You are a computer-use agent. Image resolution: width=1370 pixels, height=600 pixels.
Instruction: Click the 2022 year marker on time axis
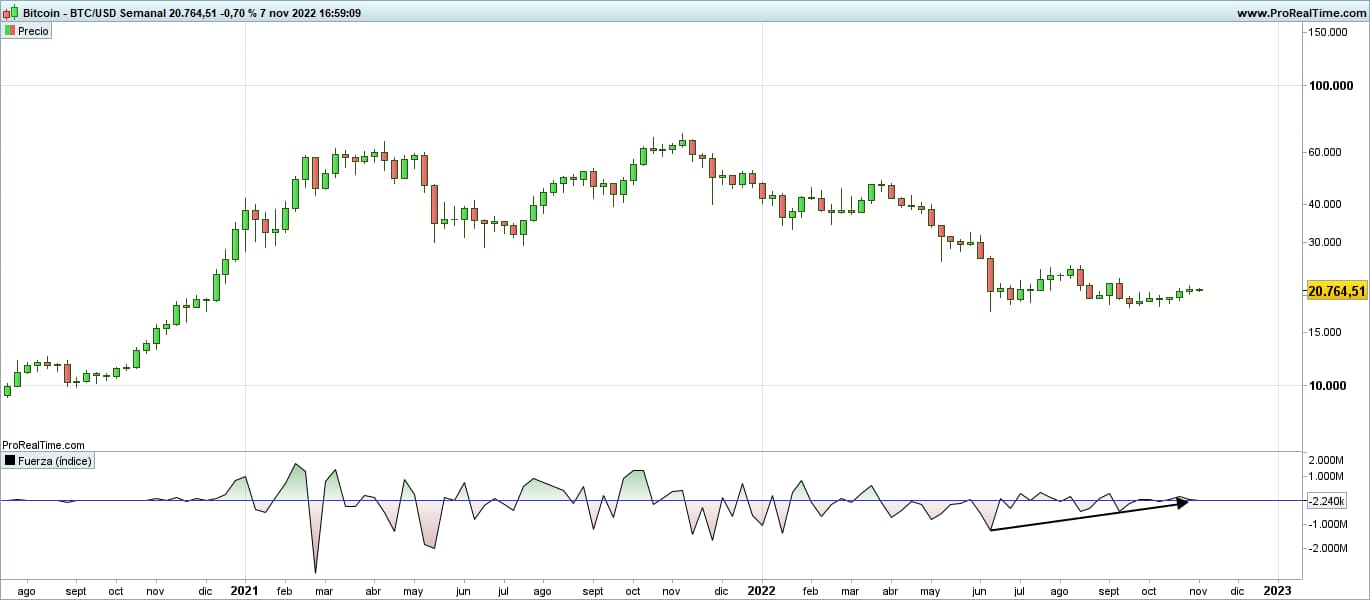click(761, 590)
